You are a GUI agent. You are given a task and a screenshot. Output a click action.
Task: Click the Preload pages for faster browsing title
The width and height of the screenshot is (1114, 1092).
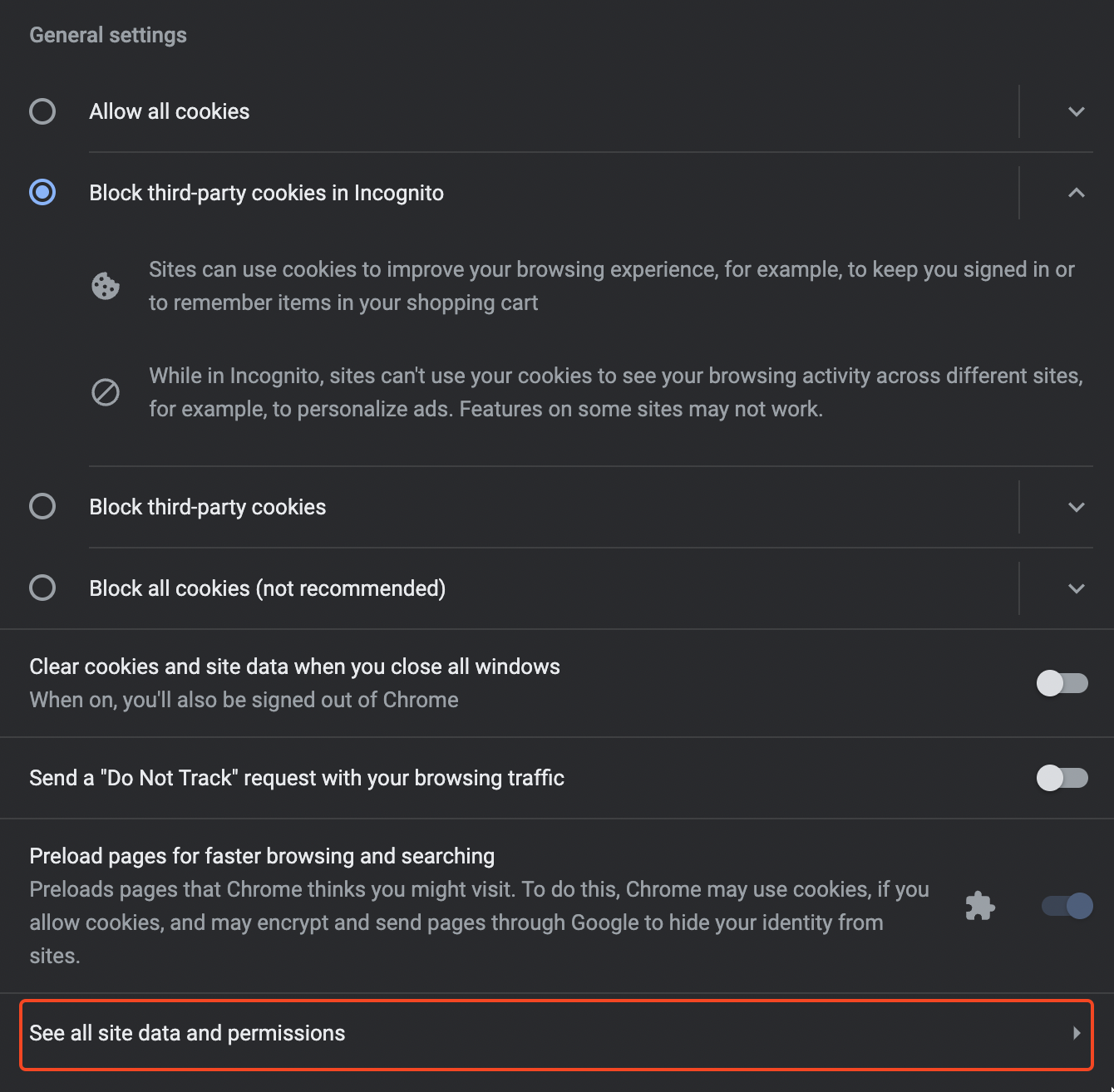tap(262, 856)
